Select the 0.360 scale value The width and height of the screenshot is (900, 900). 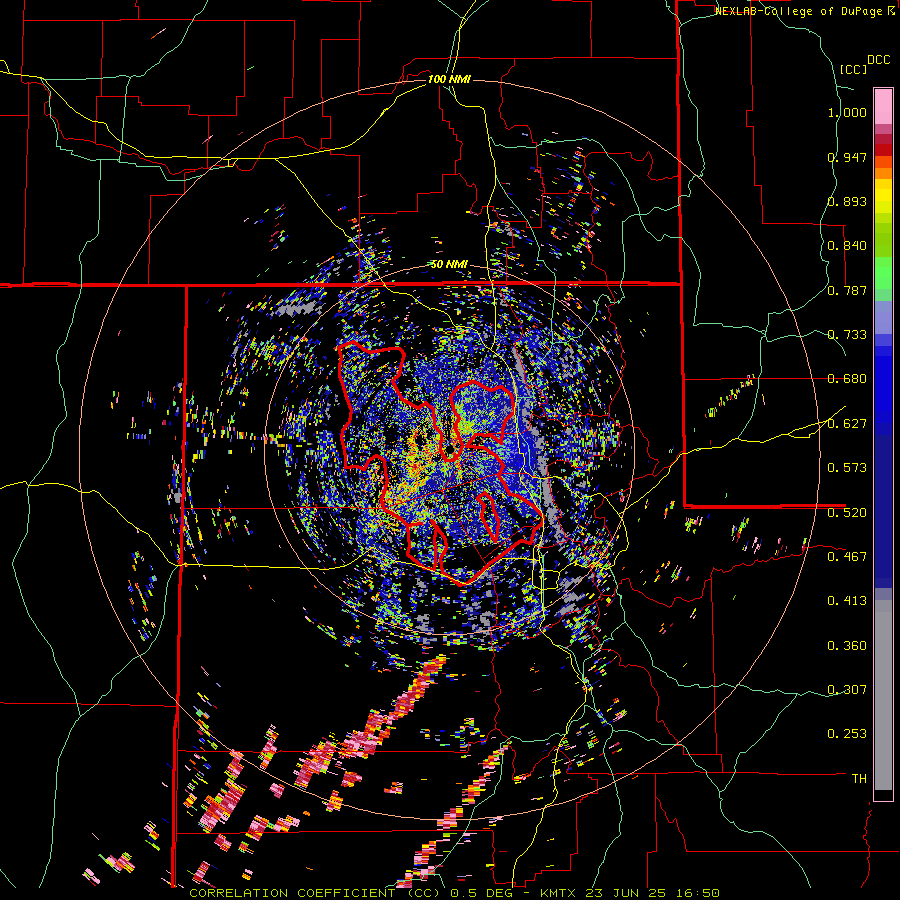pos(847,646)
